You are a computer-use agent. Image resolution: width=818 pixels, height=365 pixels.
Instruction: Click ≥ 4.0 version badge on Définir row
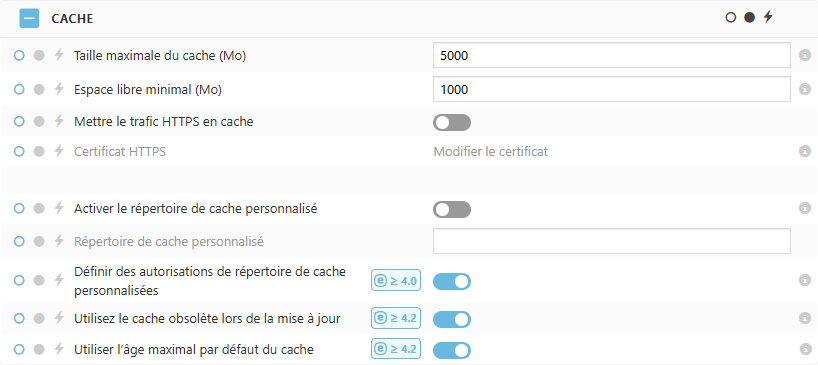pos(396,281)
